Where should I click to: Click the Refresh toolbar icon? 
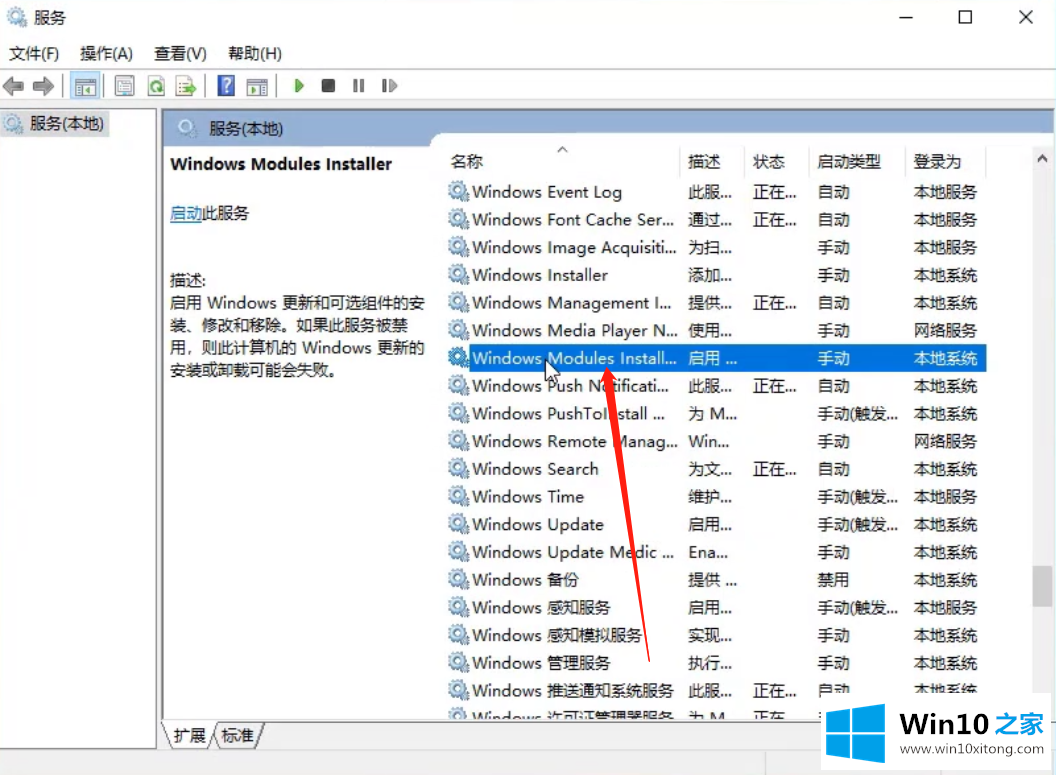point(156,86)
